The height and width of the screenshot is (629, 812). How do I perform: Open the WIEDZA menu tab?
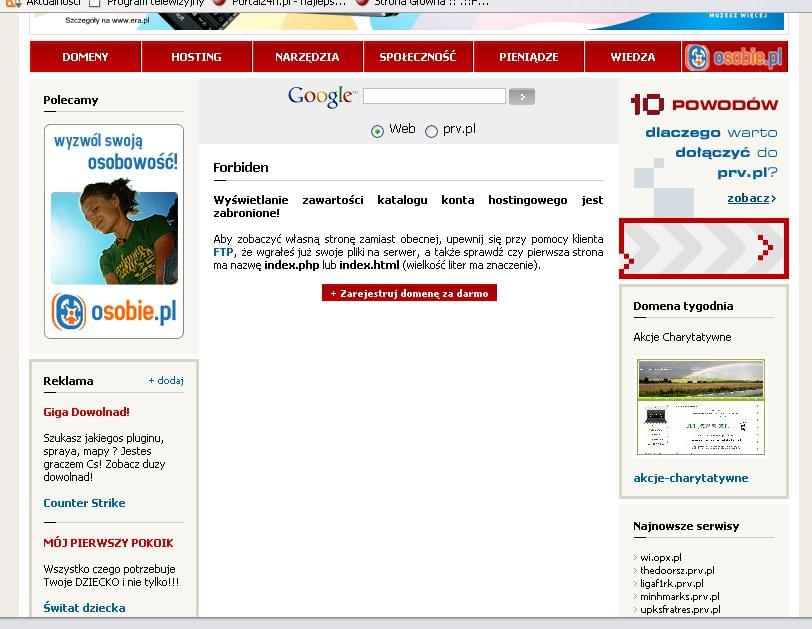click(632, 56)
